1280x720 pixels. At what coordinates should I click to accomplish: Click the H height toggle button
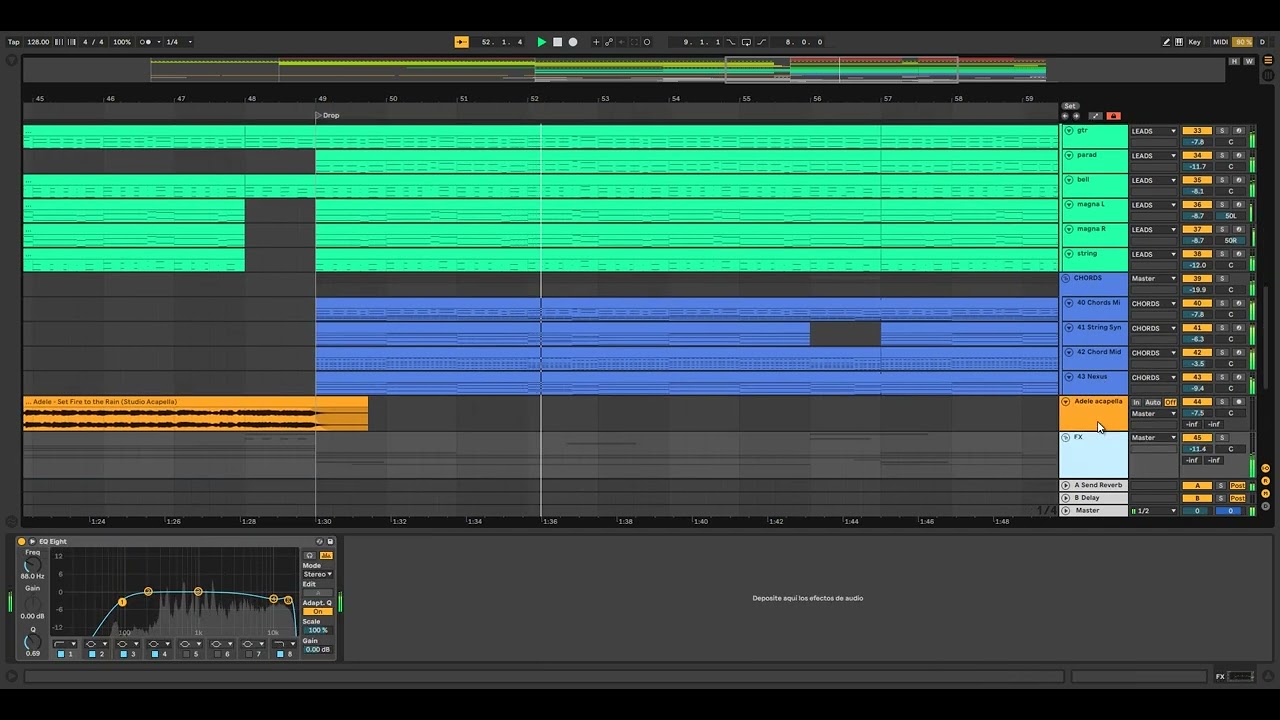(x=1235, y=62)
